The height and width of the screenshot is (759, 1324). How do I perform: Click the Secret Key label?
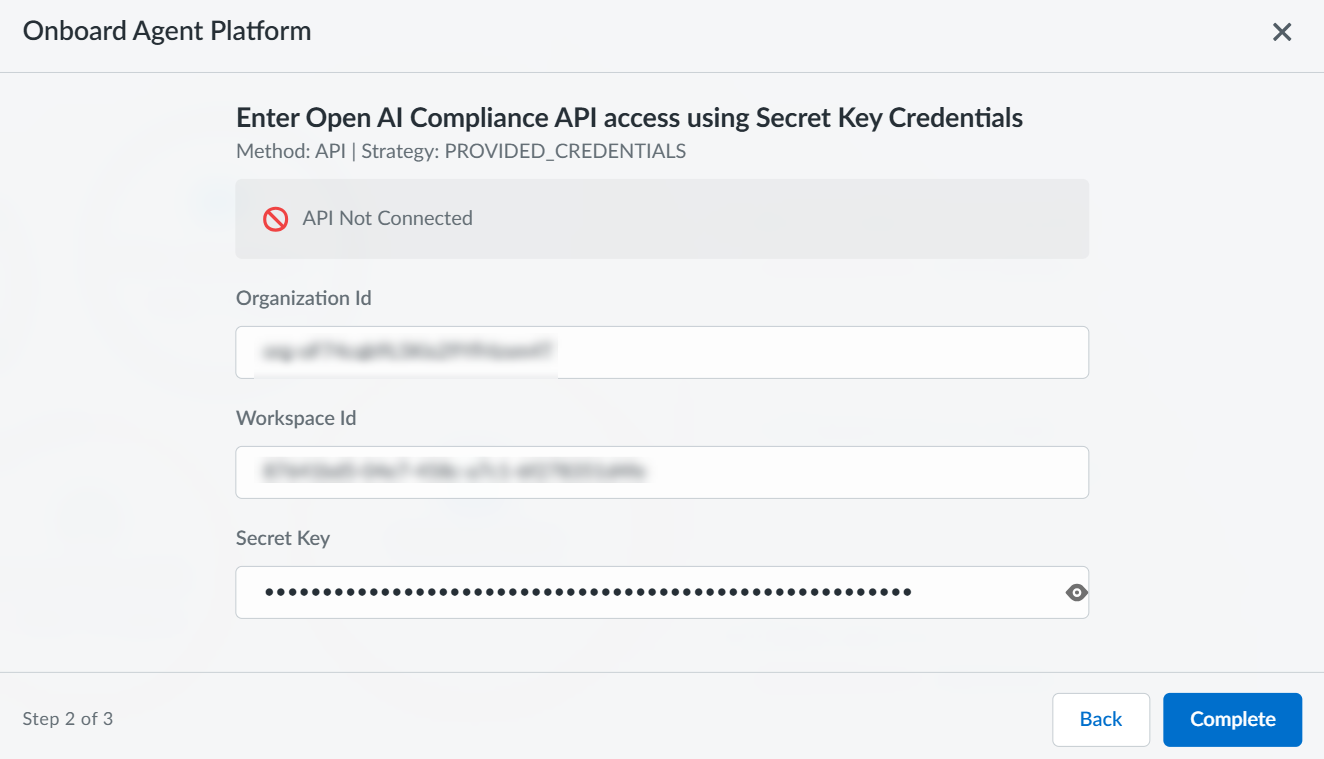click(x=283, y=538)
